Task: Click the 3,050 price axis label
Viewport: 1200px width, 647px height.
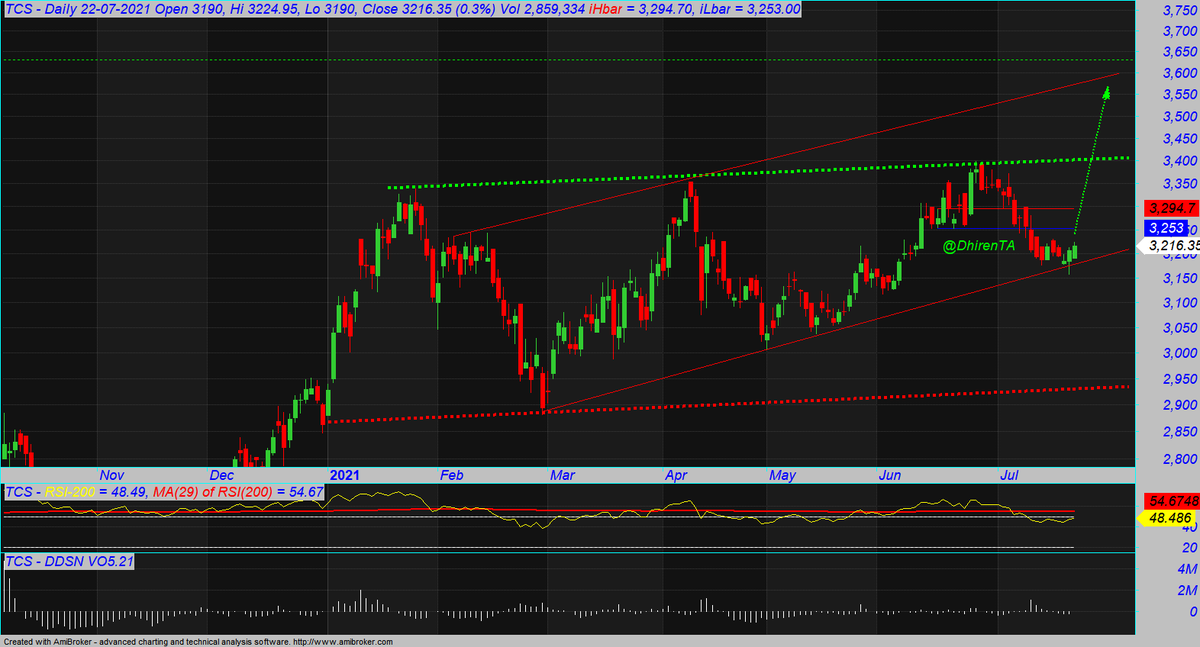Action: (x=1179, y=329)
